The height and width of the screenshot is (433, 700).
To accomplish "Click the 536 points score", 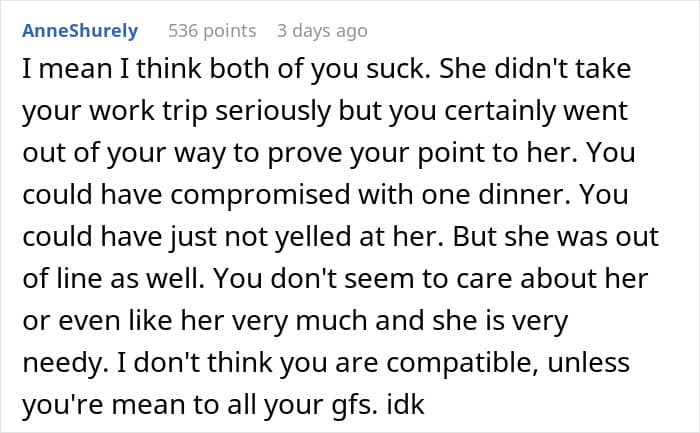I will [212, 31].
